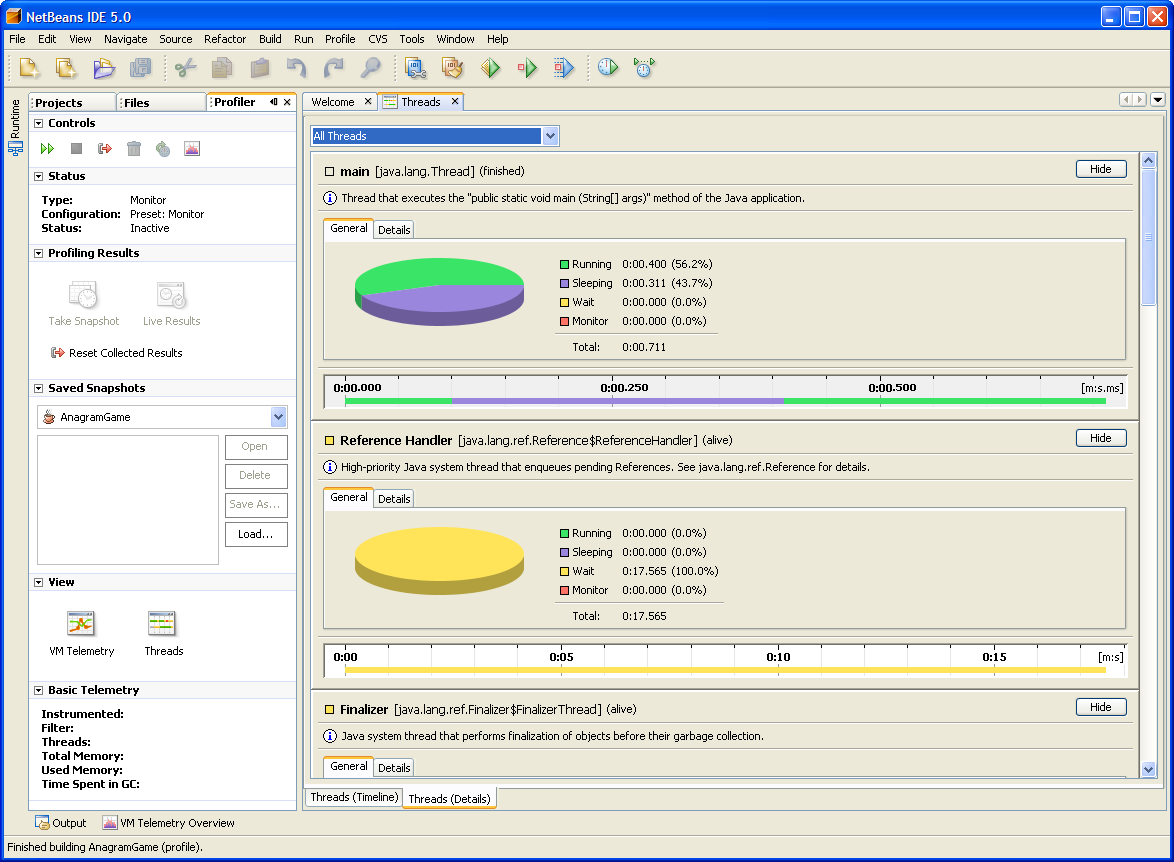Minimize the Profiler panel with its pin icon
Viewport: 1174px width, 862px height.
coord(274,102)
